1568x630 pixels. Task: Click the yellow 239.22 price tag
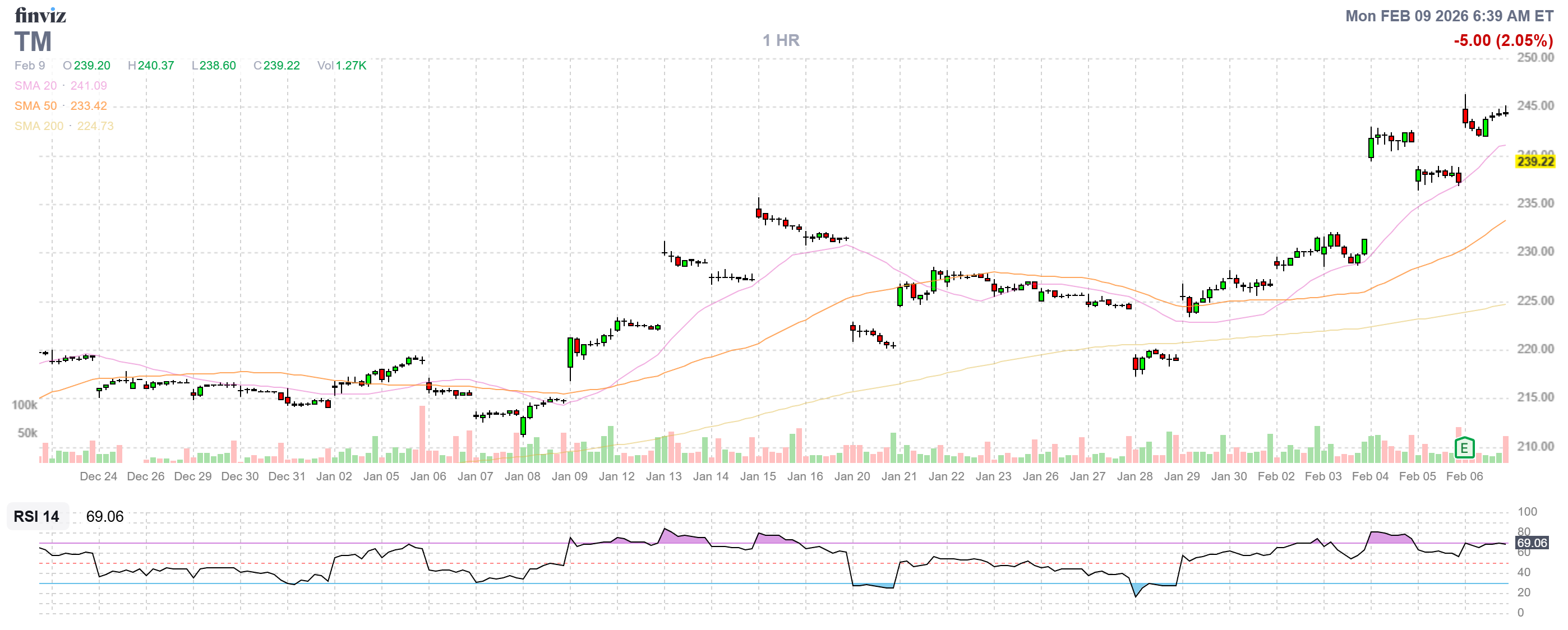point(1535,161)
